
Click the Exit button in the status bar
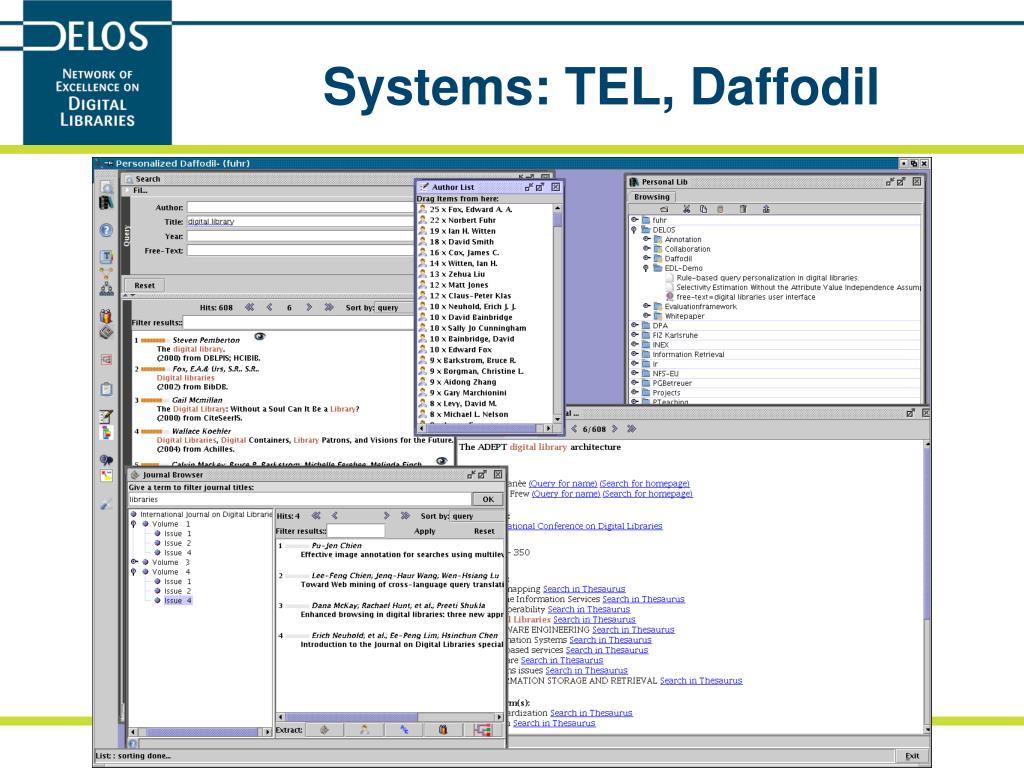coord(912,756)
